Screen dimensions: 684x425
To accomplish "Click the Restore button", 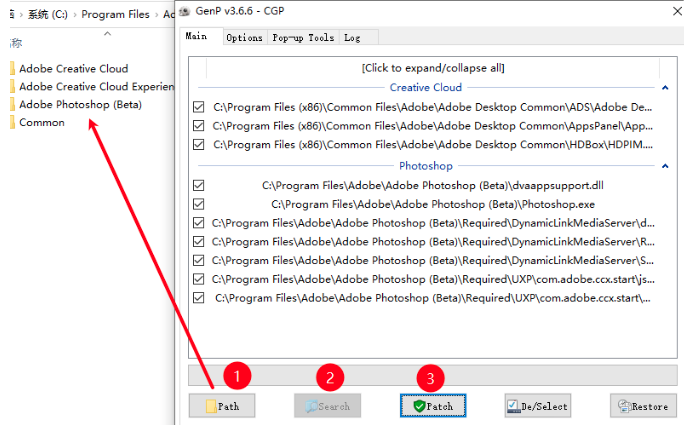I will pos(643,406).
